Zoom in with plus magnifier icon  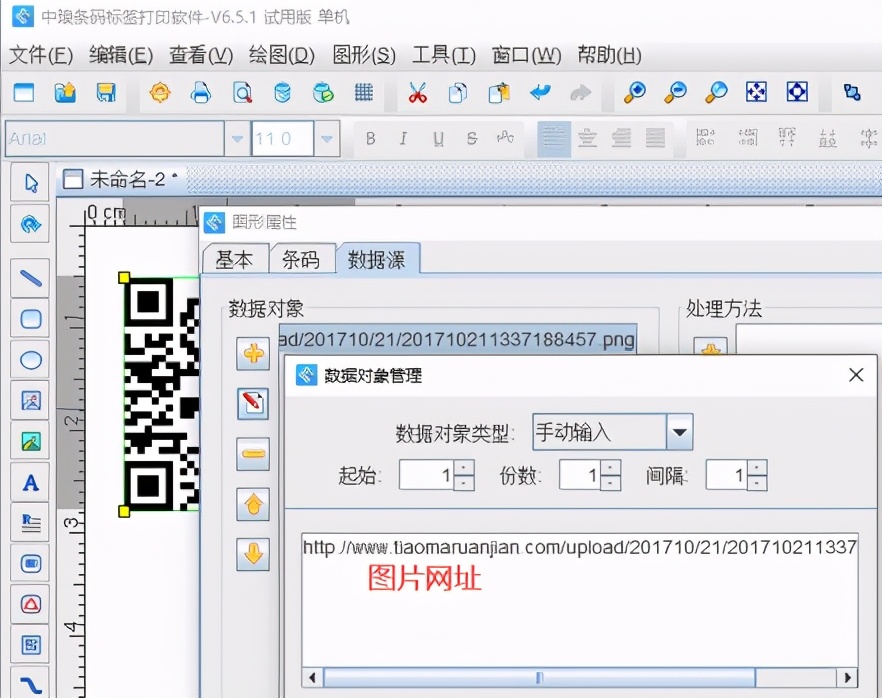(x=634, y=92)
